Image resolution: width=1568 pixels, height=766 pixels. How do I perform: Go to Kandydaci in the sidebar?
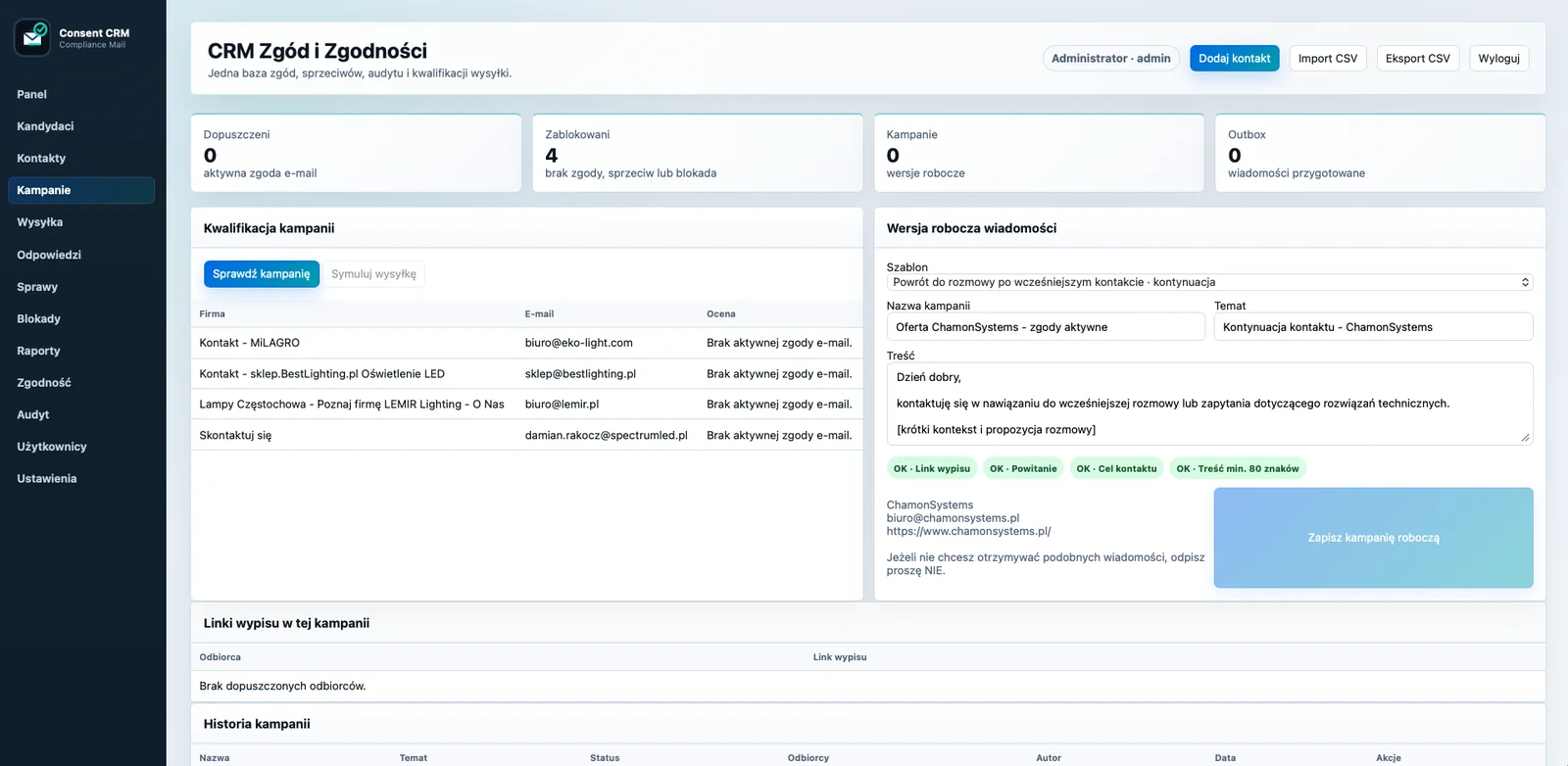[x=81, y=126]
